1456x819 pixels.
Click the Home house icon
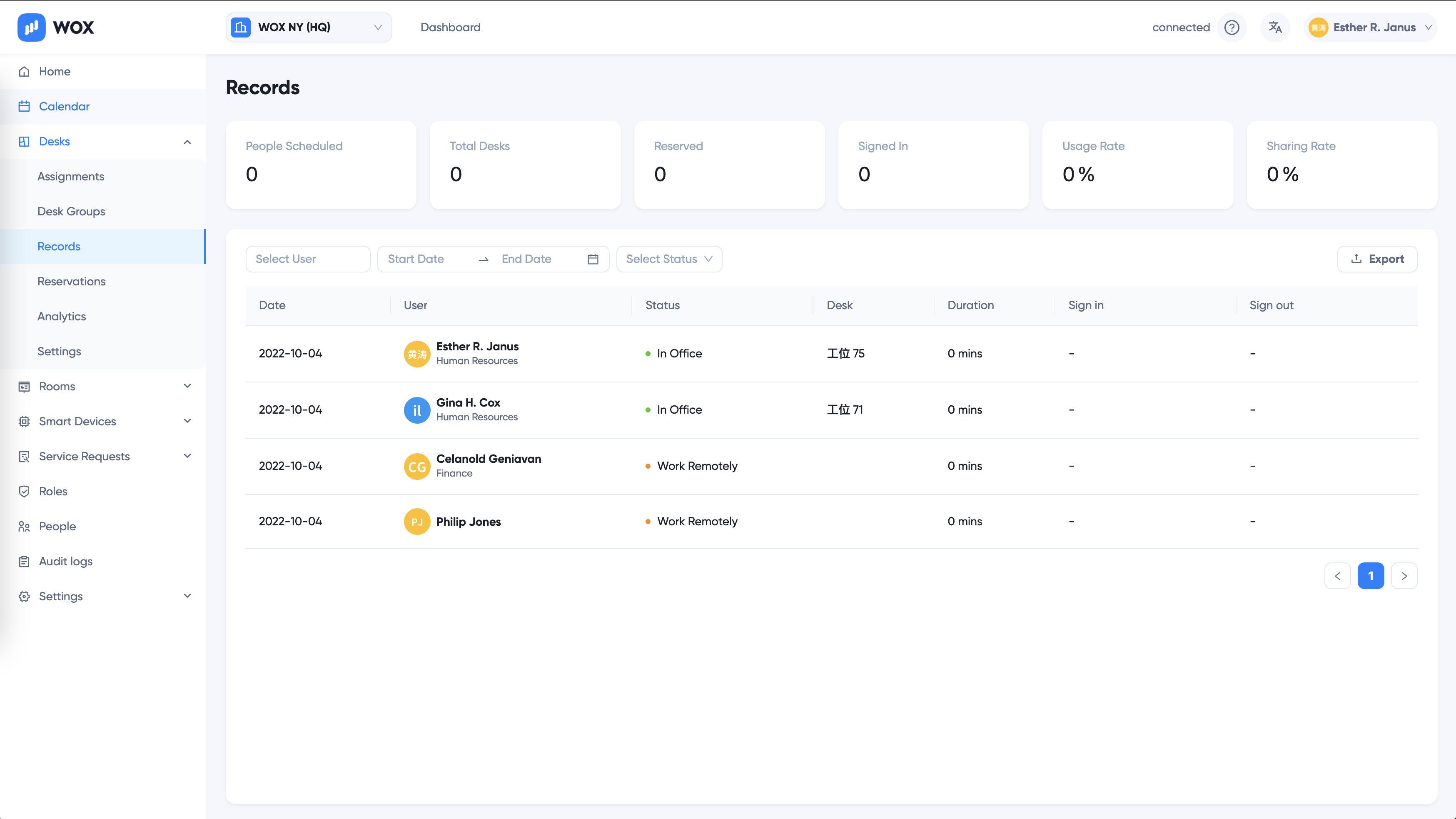click(24, 72)
